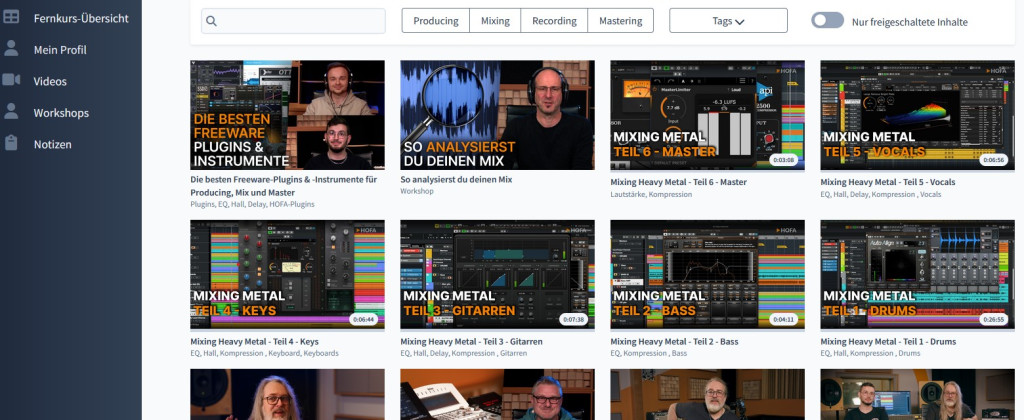Click the Notizen clipboard icon

point(11,143)
